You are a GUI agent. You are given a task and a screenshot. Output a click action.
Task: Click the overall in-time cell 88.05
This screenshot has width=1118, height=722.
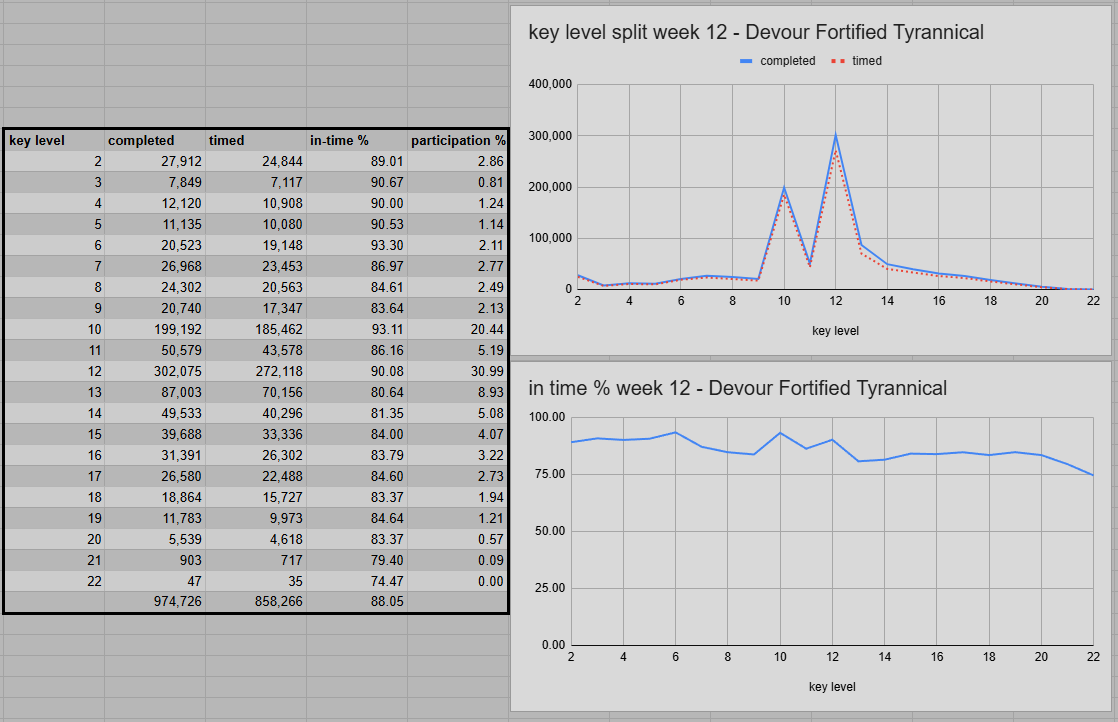(x=357, y=602)
